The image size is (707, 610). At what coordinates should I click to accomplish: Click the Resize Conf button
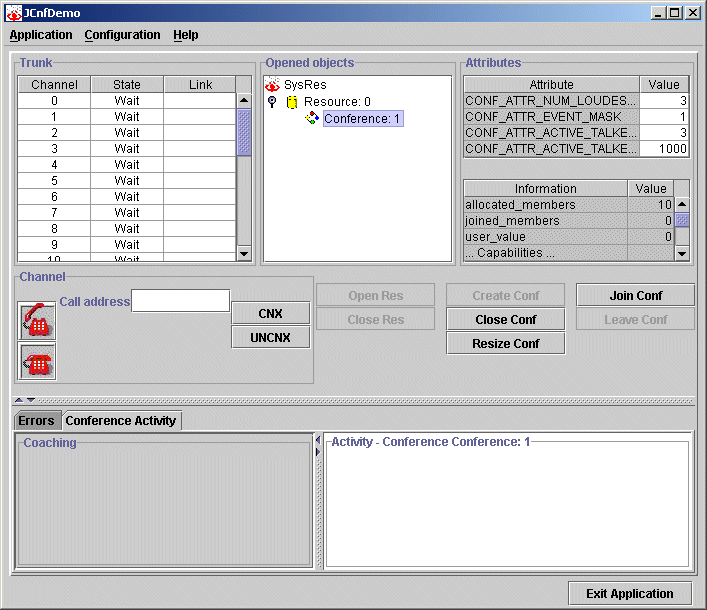[x=505, y=344]
